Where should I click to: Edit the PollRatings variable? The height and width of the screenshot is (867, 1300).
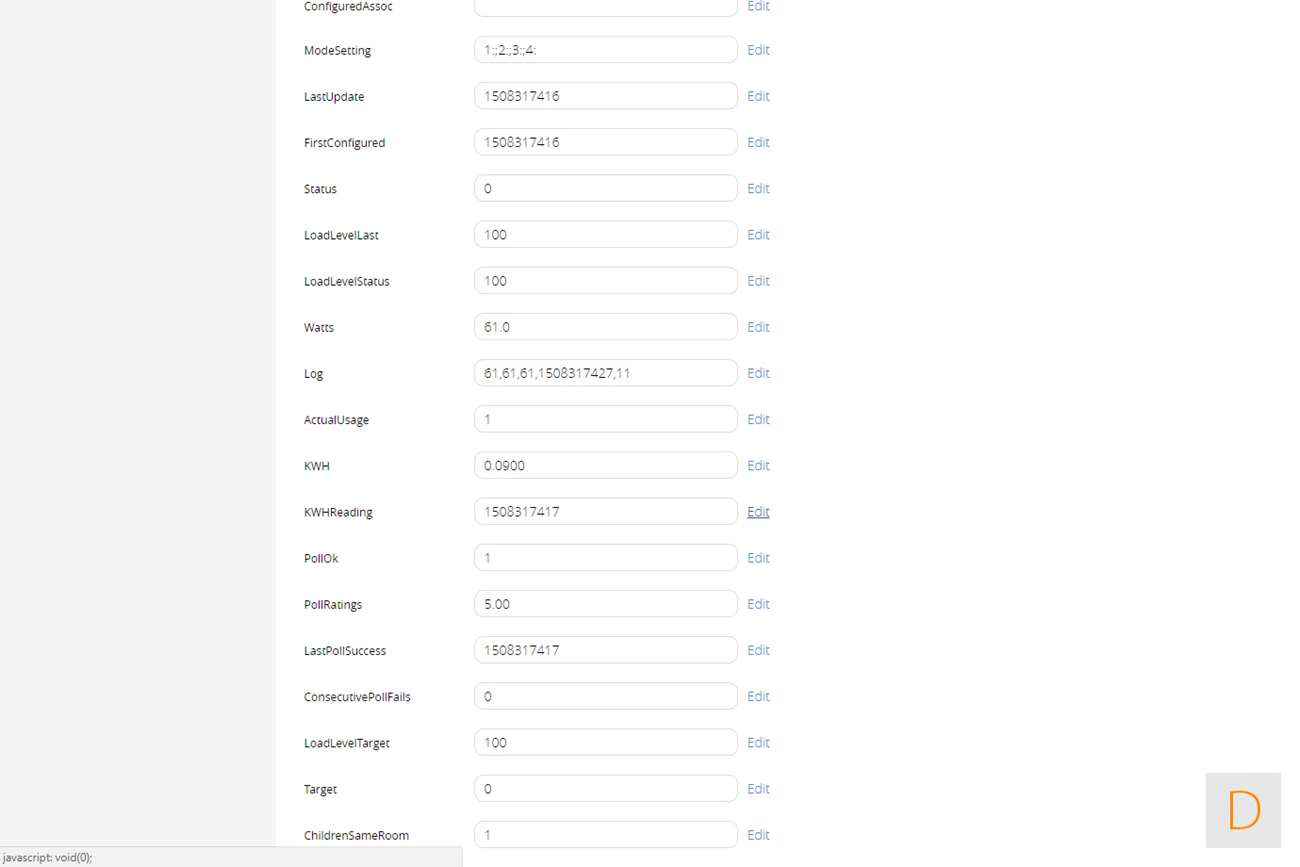point(758,604)
